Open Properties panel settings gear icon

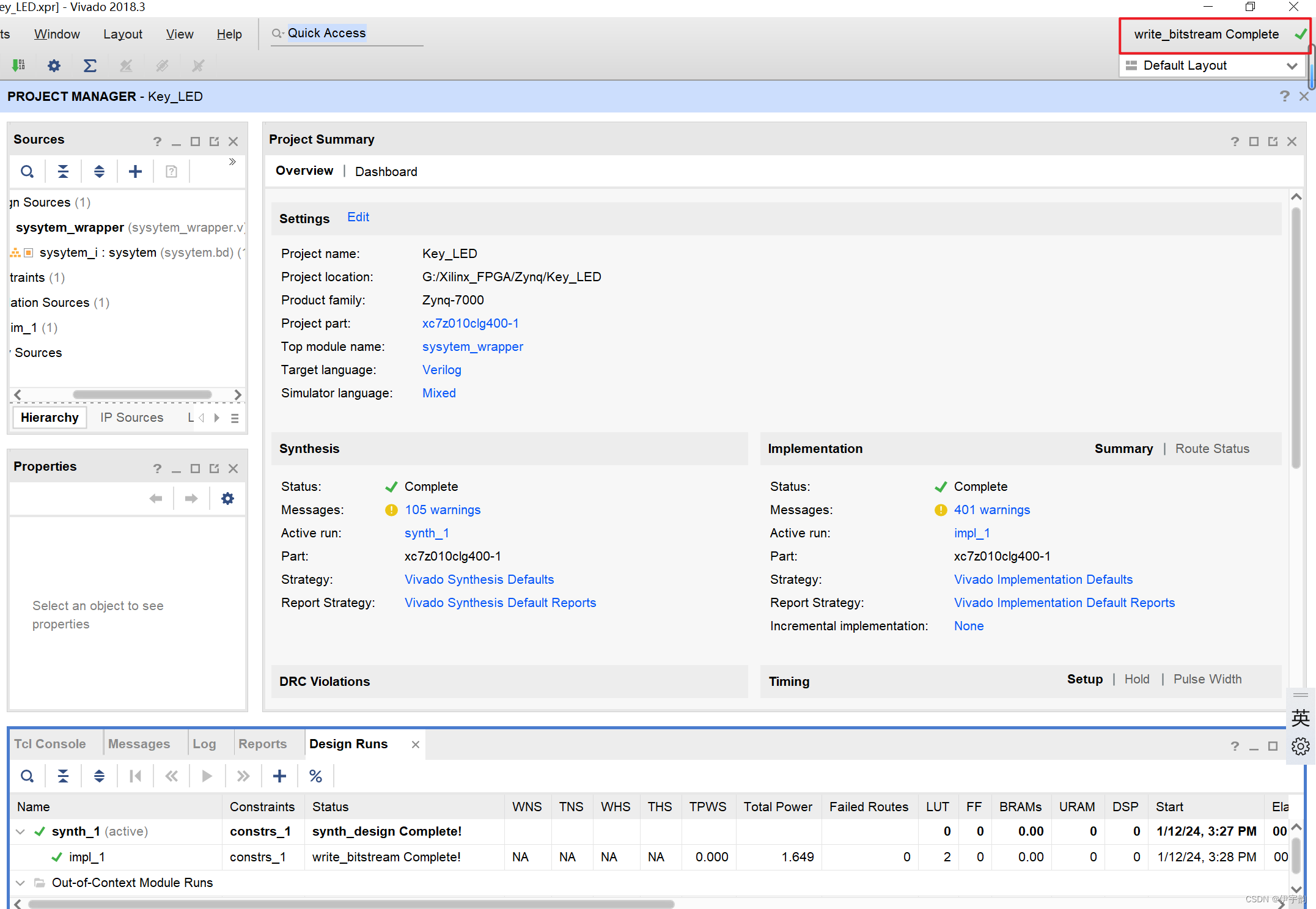pos(227,499)
